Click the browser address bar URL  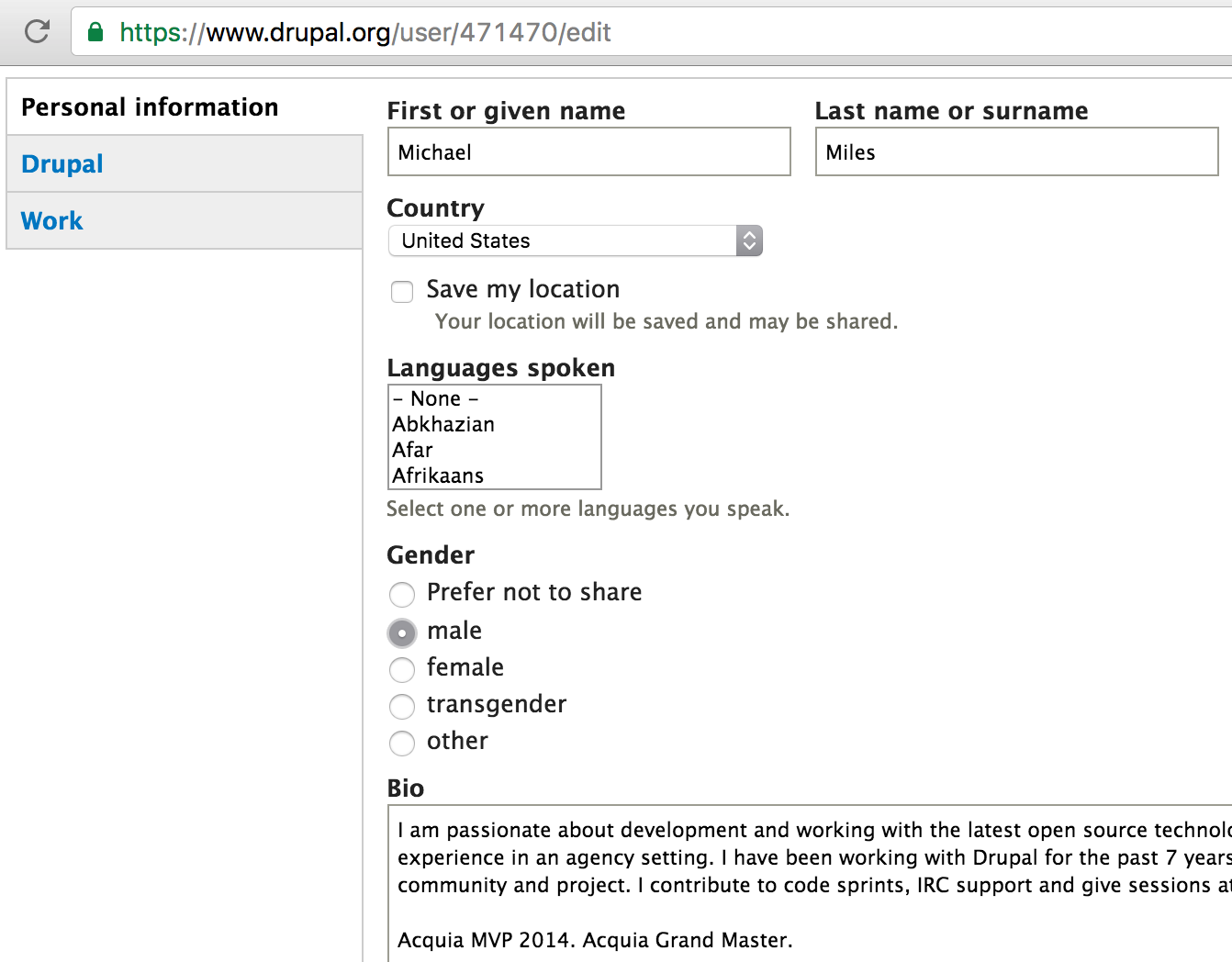point(363,30)
